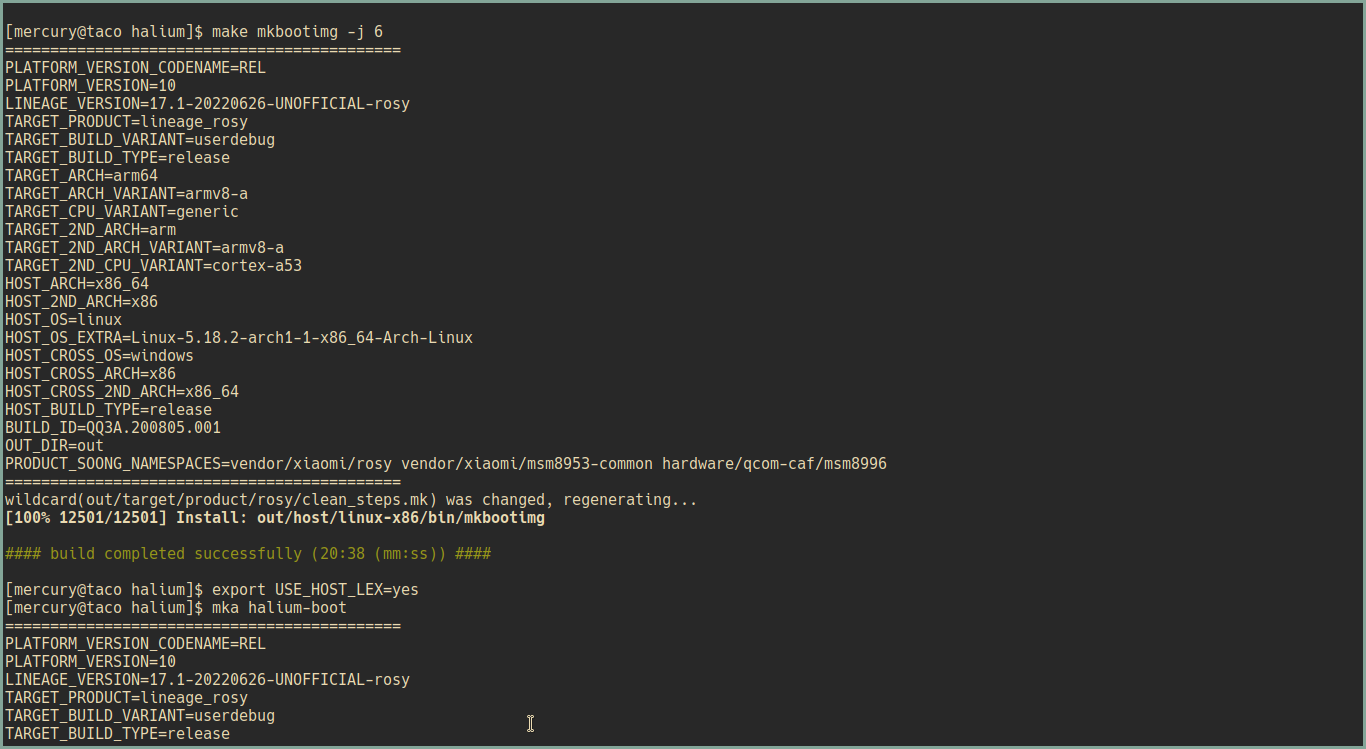1366x749 pixels.
Task: Click the PRODUCT_SOONG_NAMESPACES vendor paths line
Action: [x=446, y=464]
